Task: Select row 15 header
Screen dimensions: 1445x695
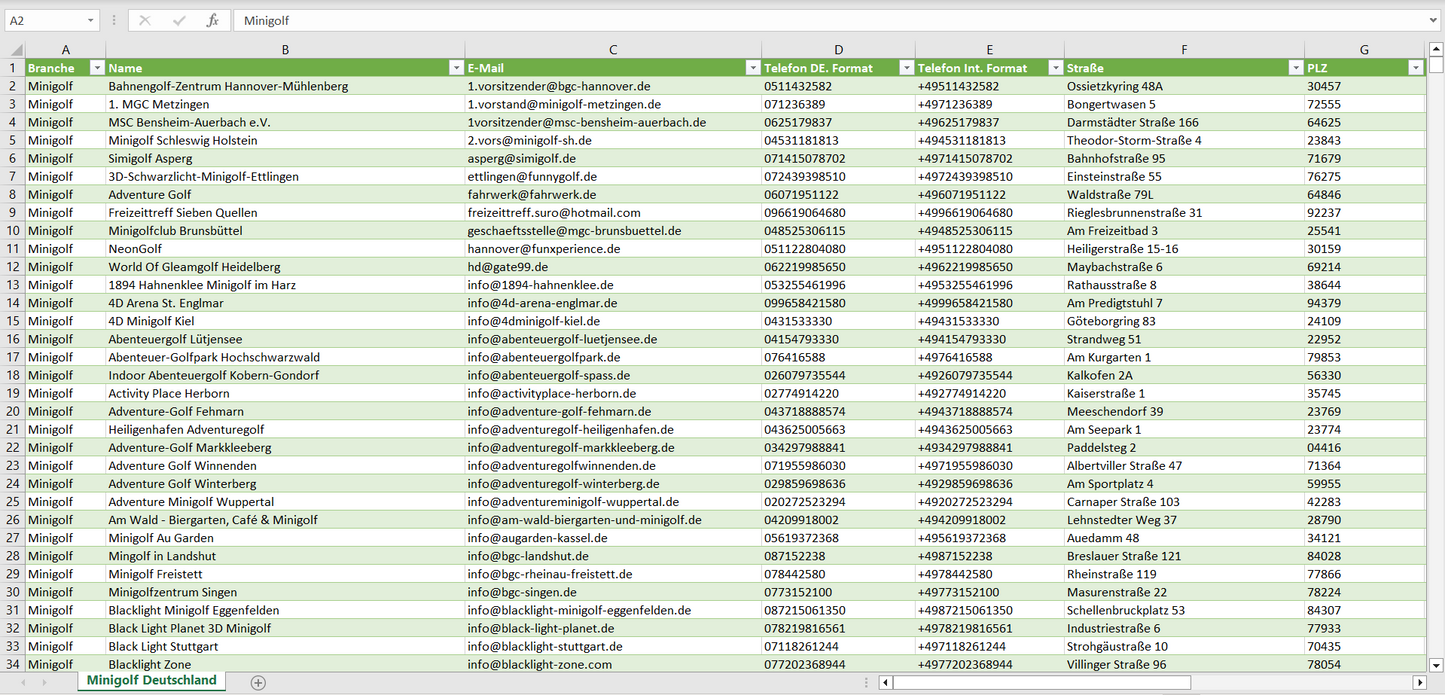Action: (13, 321)
